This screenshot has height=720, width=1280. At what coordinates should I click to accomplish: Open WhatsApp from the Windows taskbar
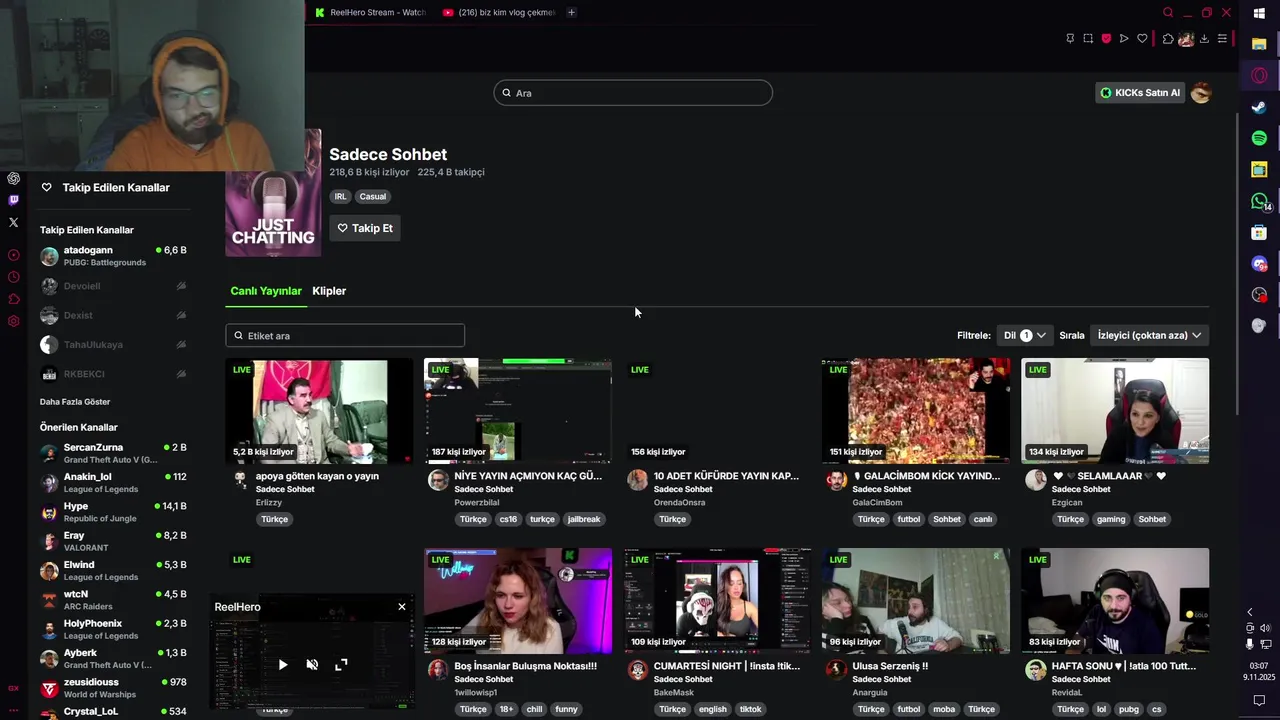(1259, 201)
